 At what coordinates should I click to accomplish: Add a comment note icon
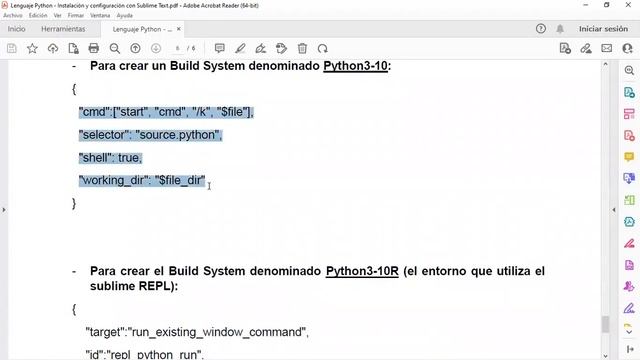(220, 49)
